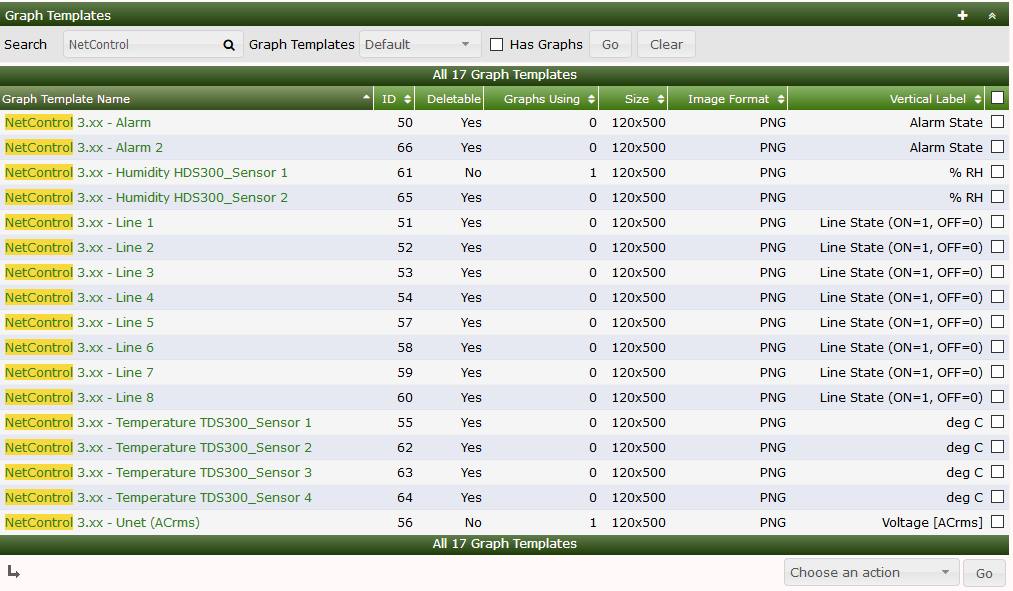Image resolution: width=1013 pixels, height=591 pixels.
Task: Open Temperature TDS300_Sensor 1 template link
Action: 158,422
